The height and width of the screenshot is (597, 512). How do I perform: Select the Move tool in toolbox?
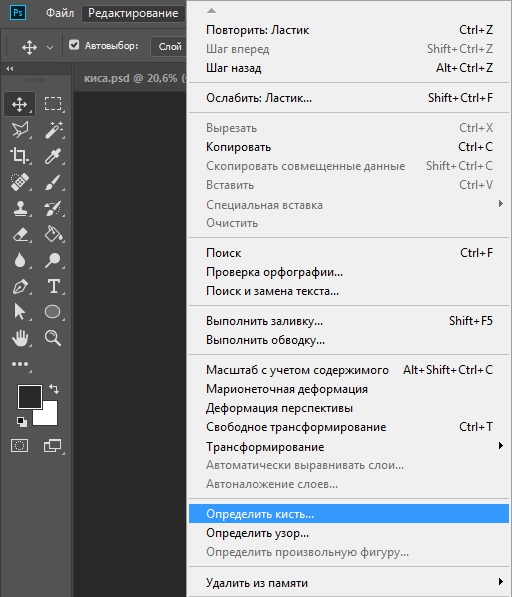tap(19, 104)
